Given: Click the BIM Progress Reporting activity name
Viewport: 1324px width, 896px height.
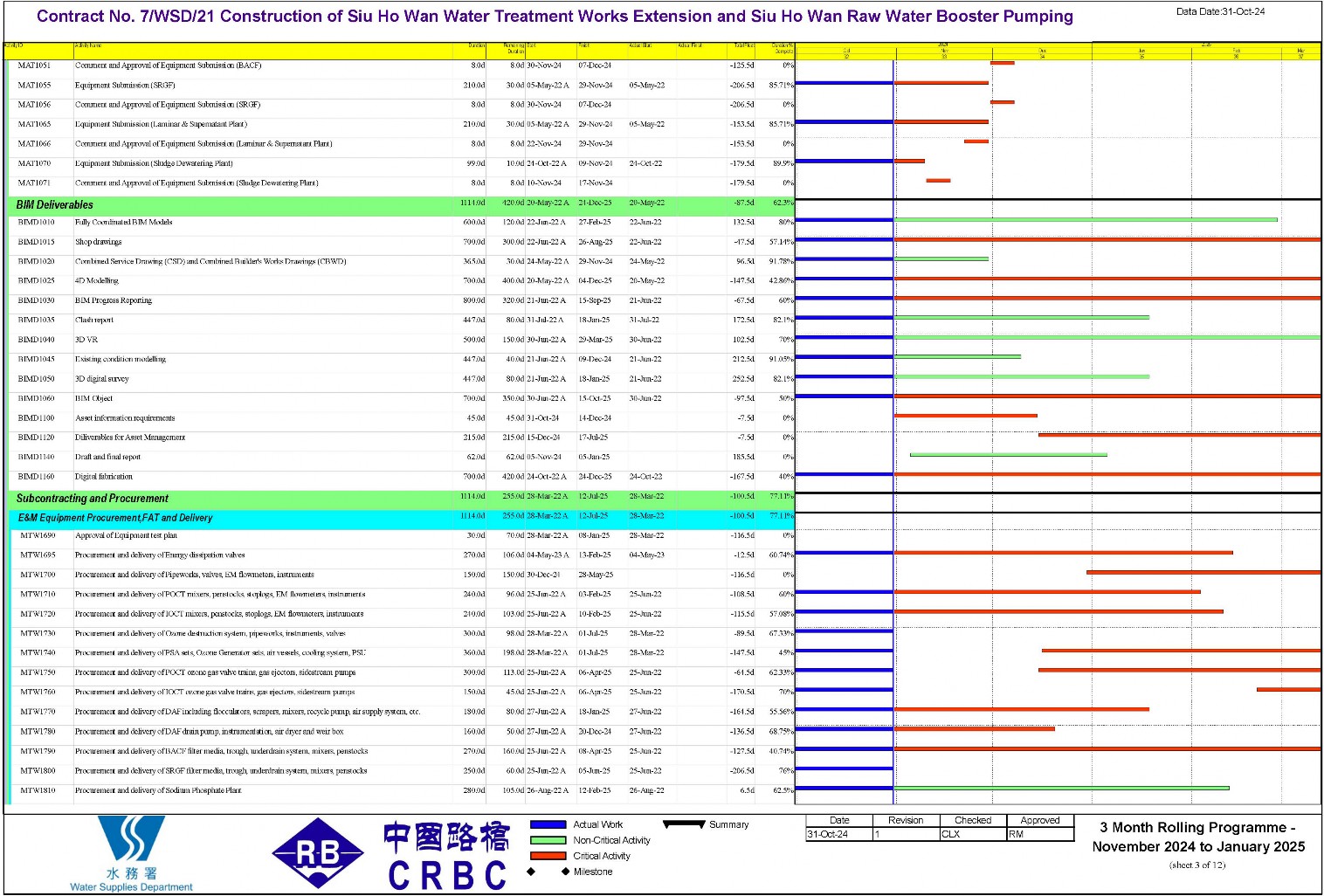Looking at the screenshot, I should (x=114, y=300).
